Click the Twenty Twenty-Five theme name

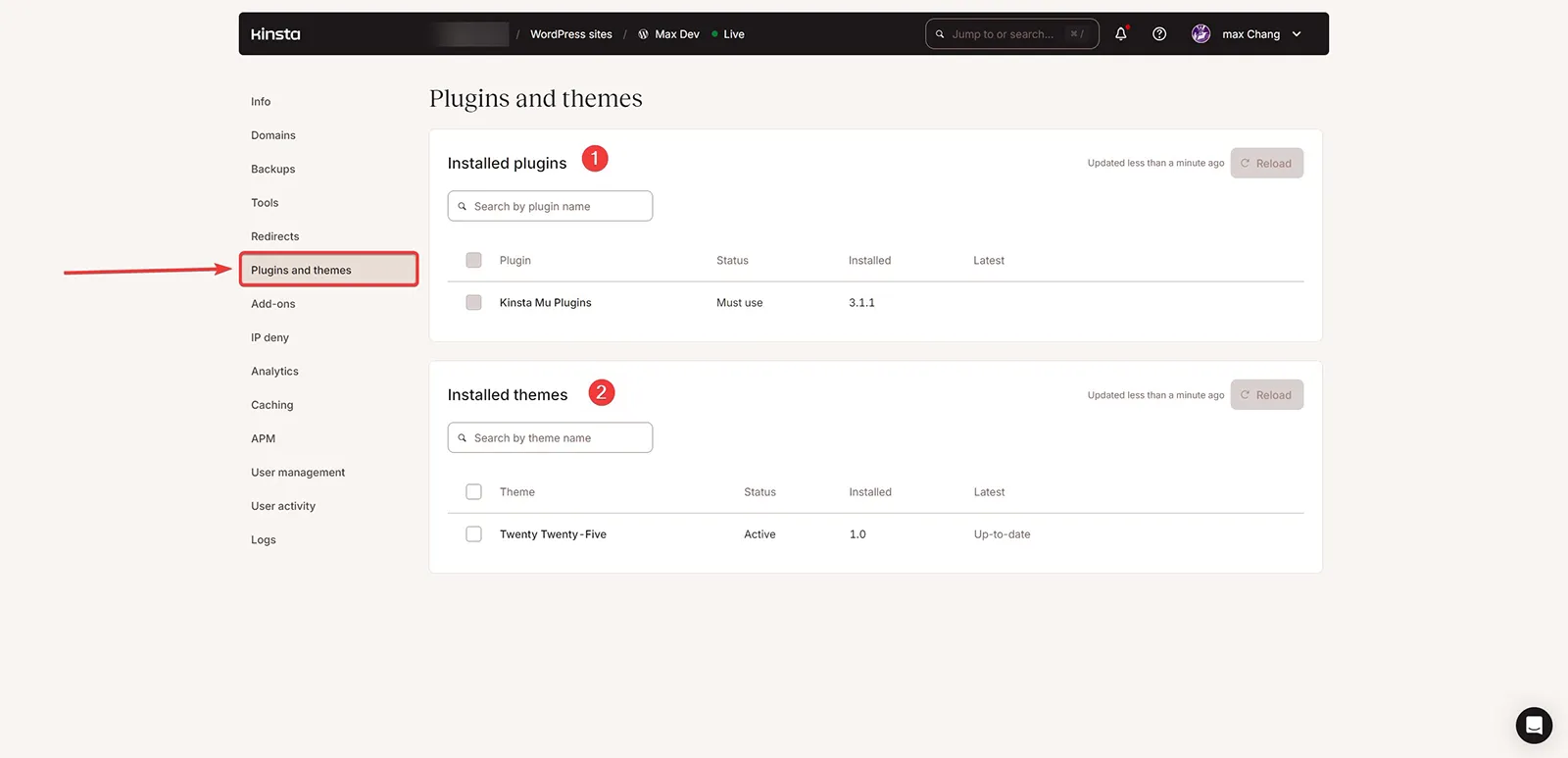(553, 534)
